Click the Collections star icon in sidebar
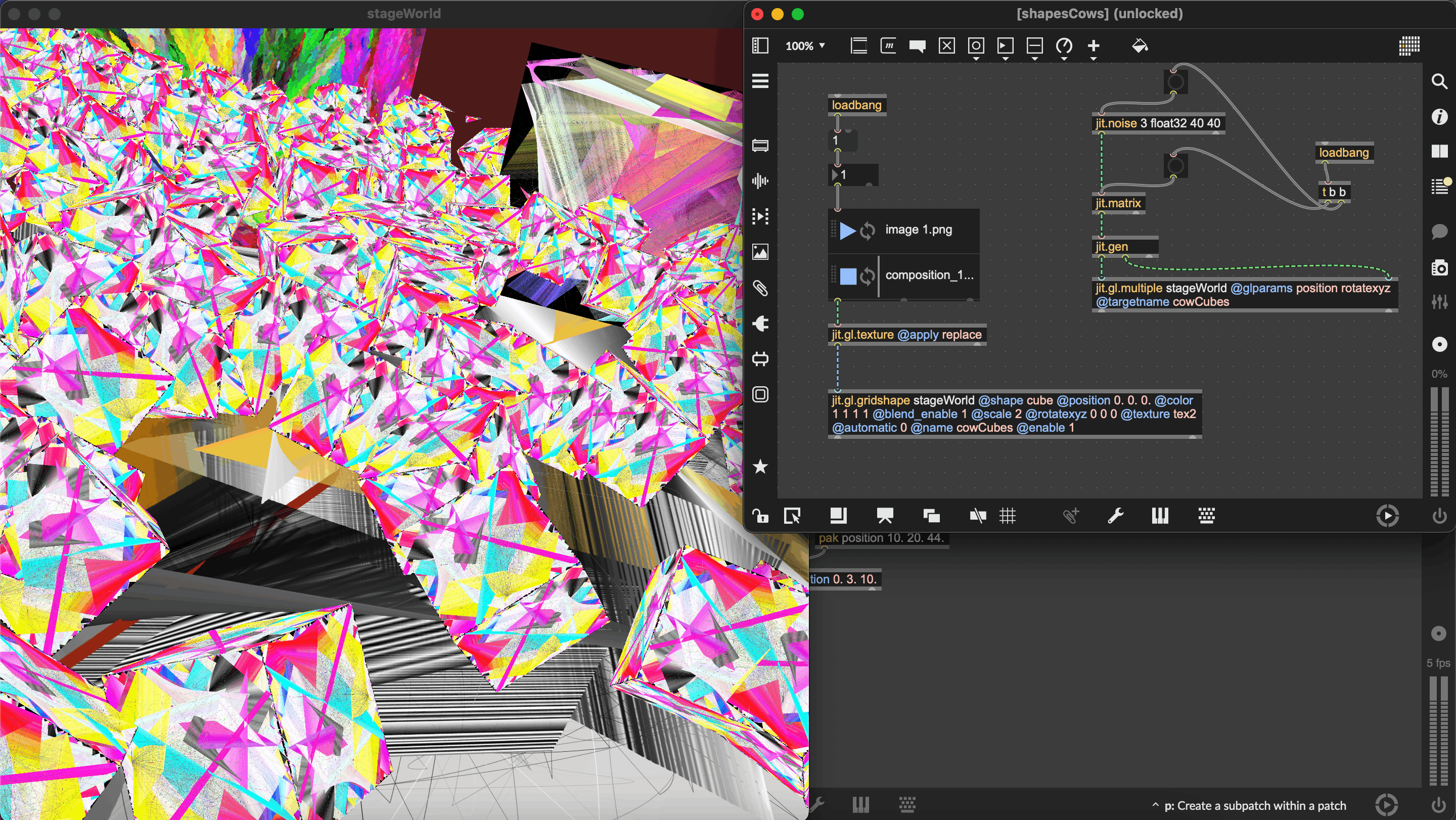 coord(760,466)
